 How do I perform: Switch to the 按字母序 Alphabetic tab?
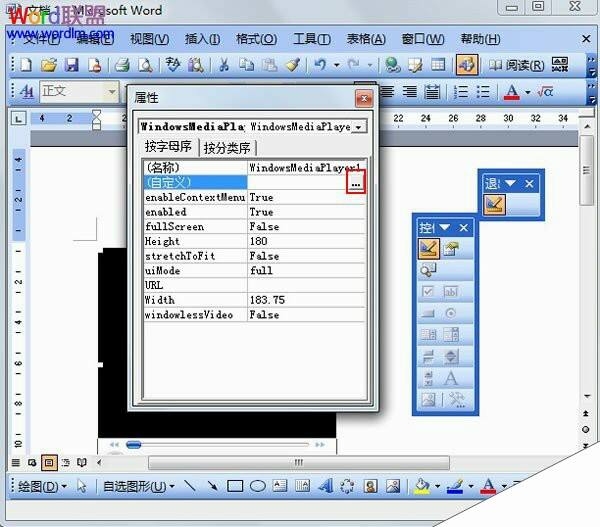(x=168, y=146)
